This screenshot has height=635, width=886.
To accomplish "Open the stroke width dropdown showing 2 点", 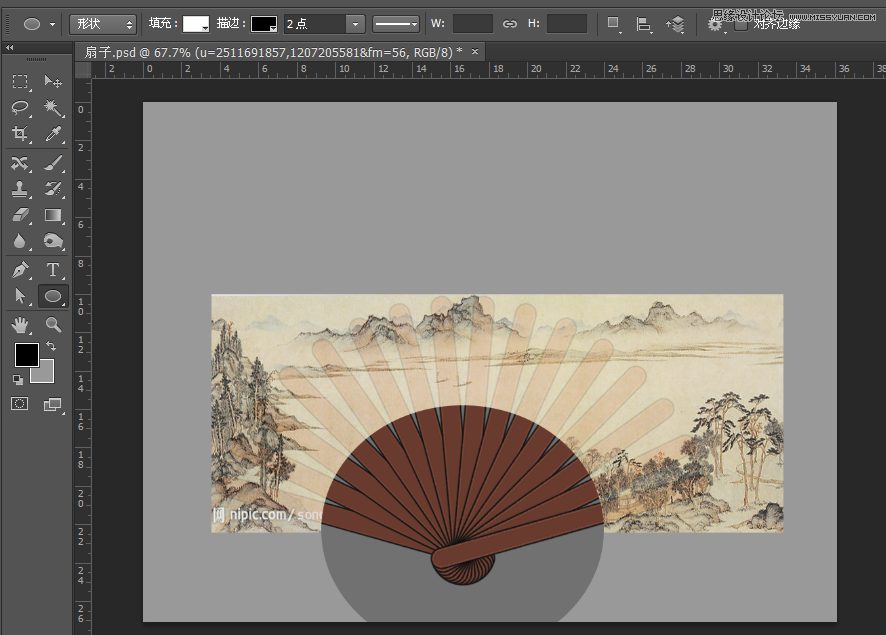I will [x=354, y=24].
